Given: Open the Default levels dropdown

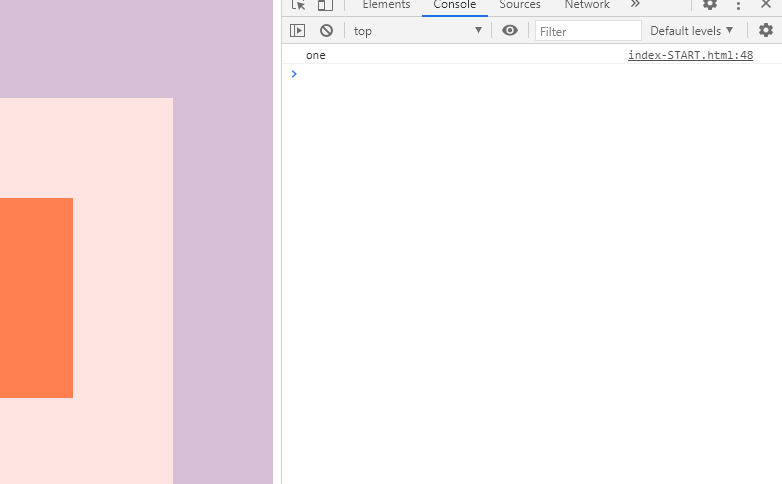Looking at the screenshot, I should coord(691,31).
